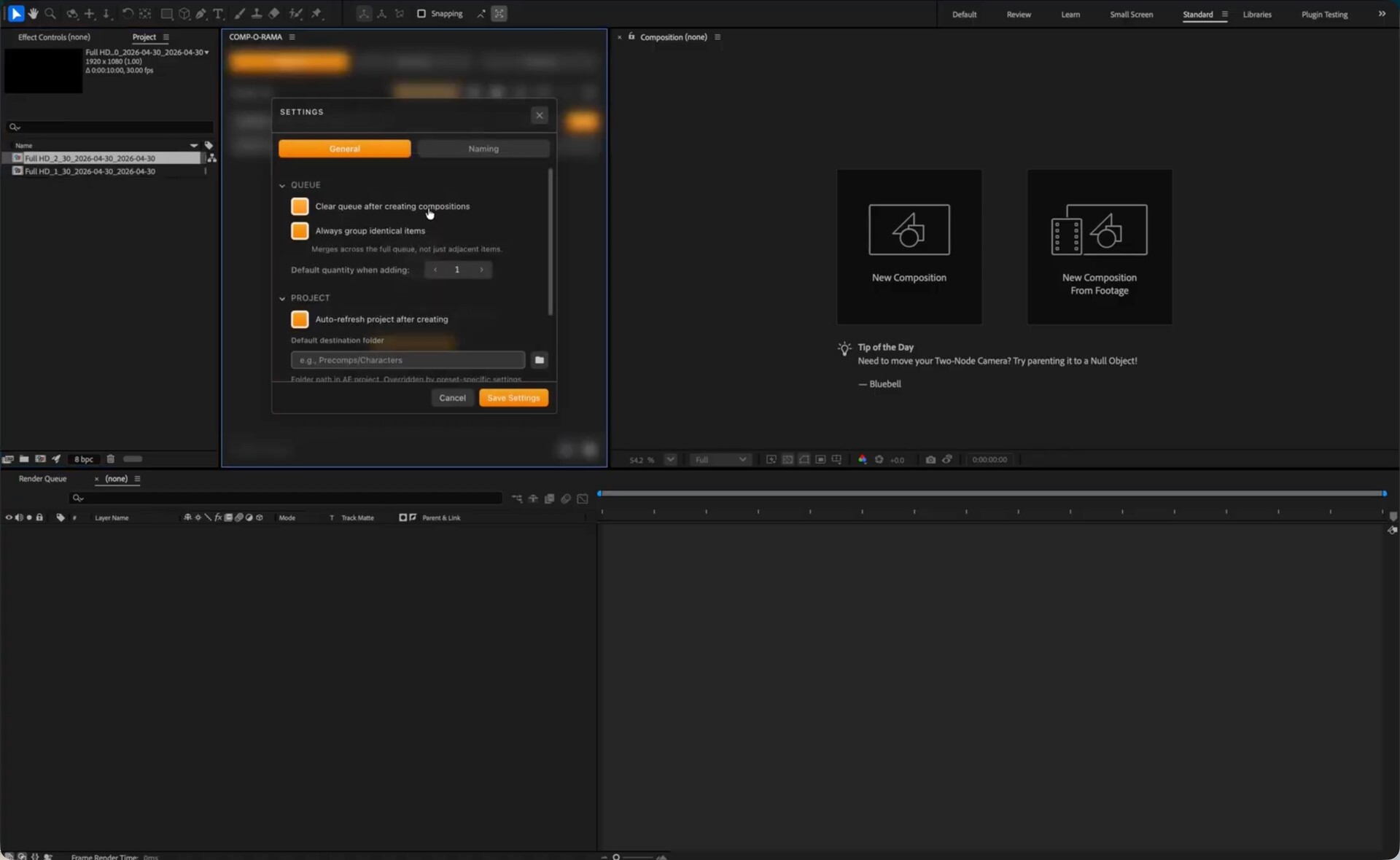Collapse the PROJECT section
The image size is (1400, 860).
pyautogui.click(x=282, y=299)
